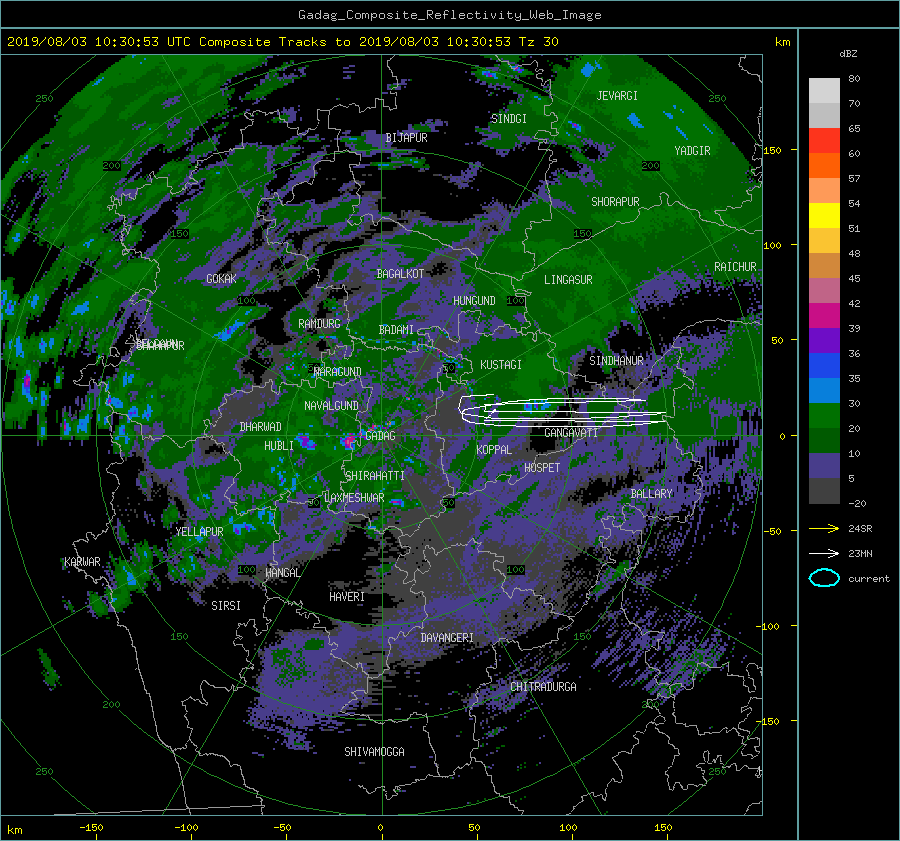The height and width of the screenshot is (841, 900).
Task: Click the HUBLI city label
Action: (279, 446)
